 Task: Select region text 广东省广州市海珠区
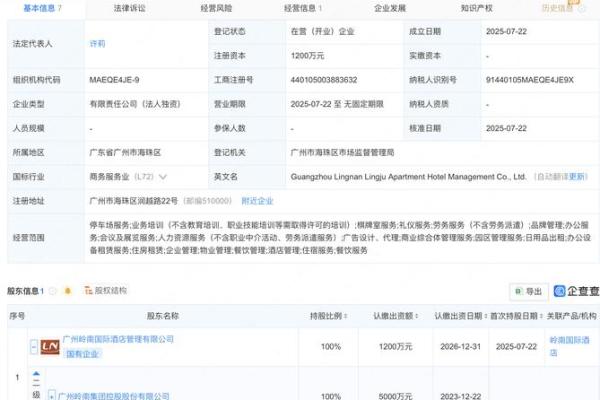pyautogui.click(x=125, y=153)
